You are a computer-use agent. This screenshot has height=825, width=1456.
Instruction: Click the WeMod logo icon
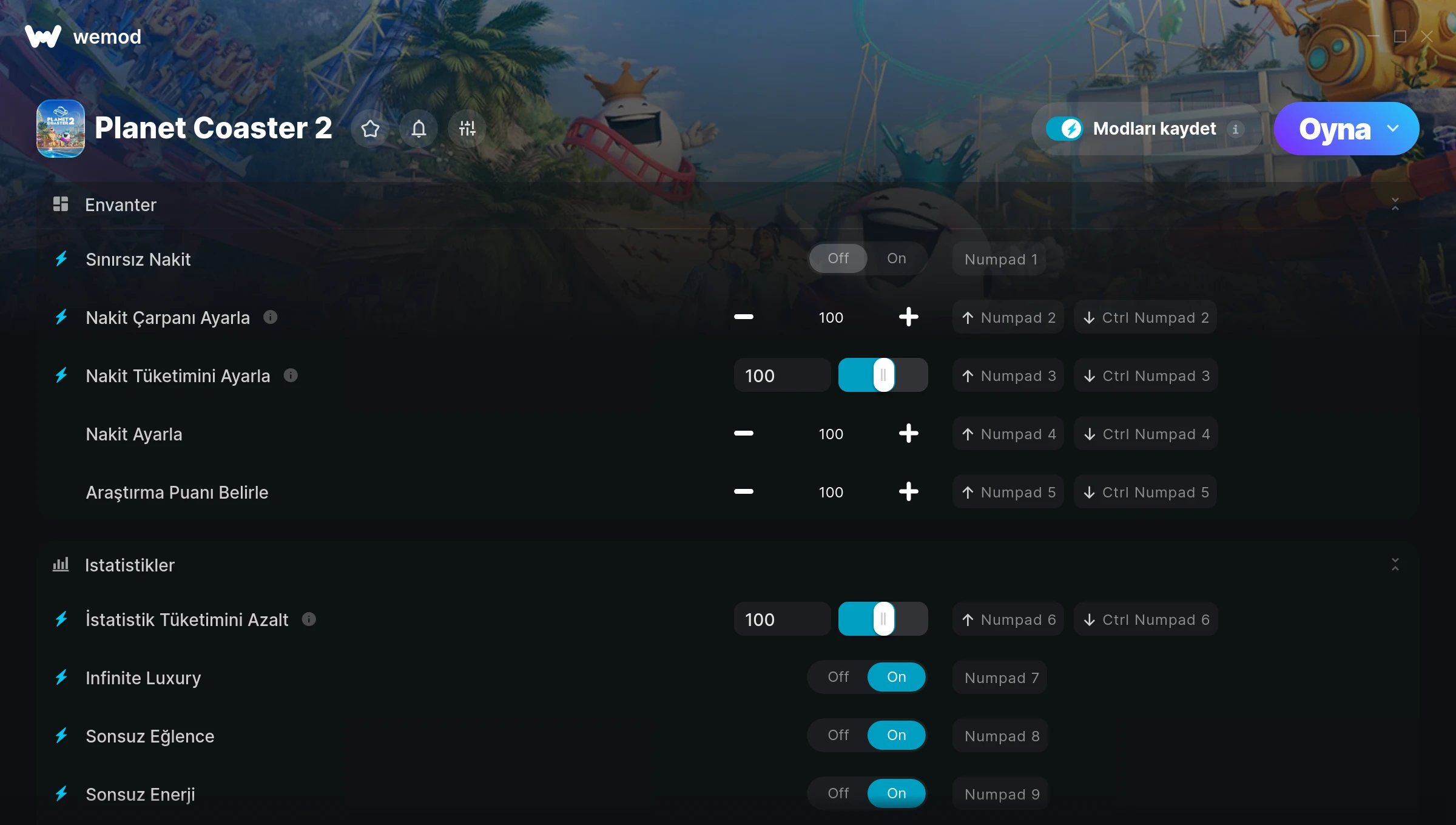[x=42, y=36]
